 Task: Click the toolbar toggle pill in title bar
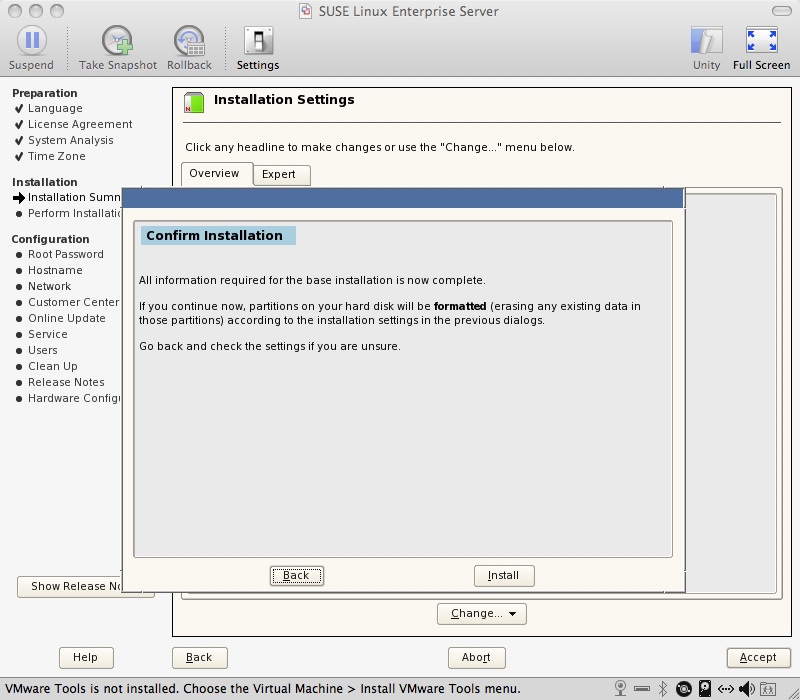782,11
